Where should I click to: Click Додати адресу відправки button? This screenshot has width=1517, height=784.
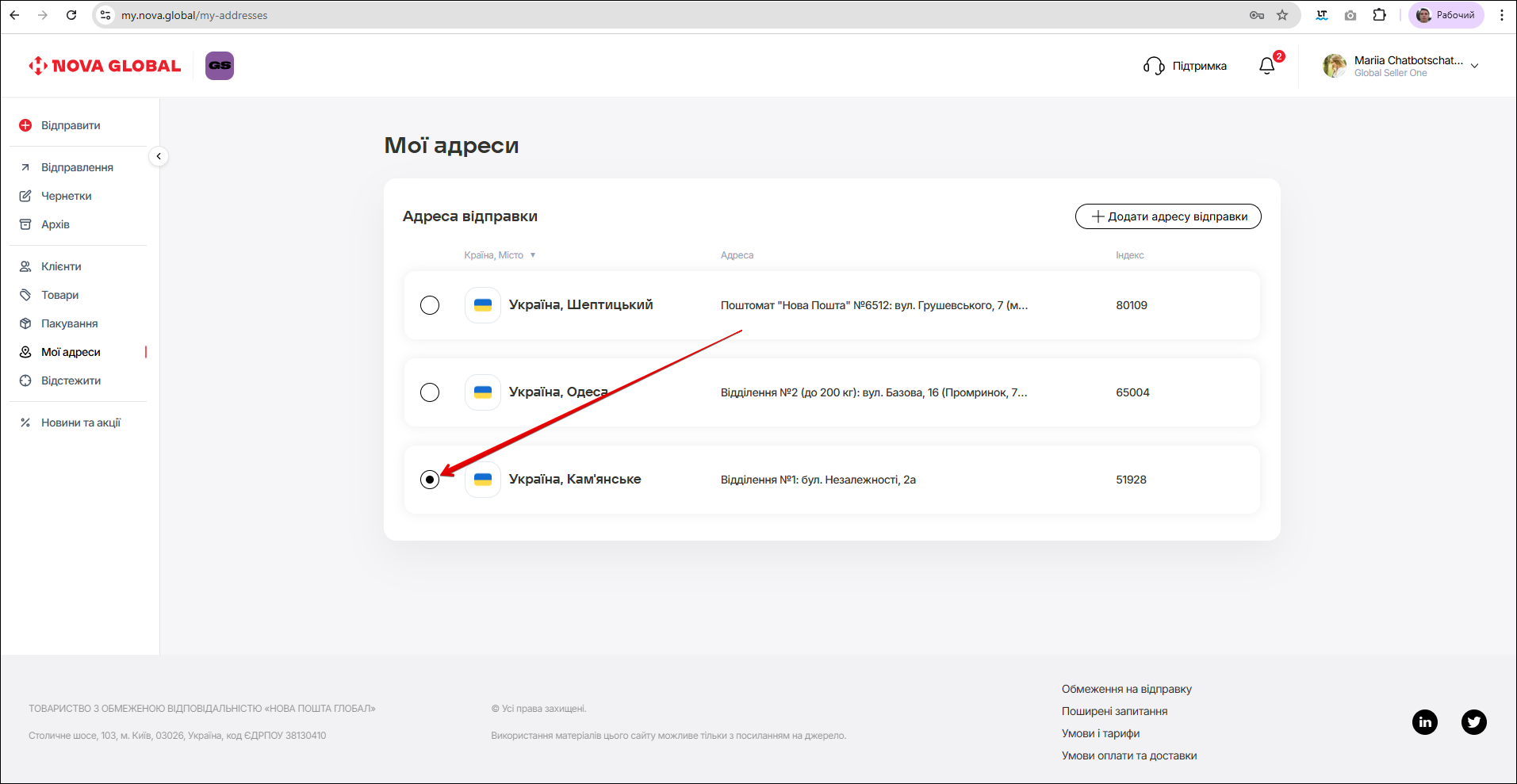coord(1168,216)
